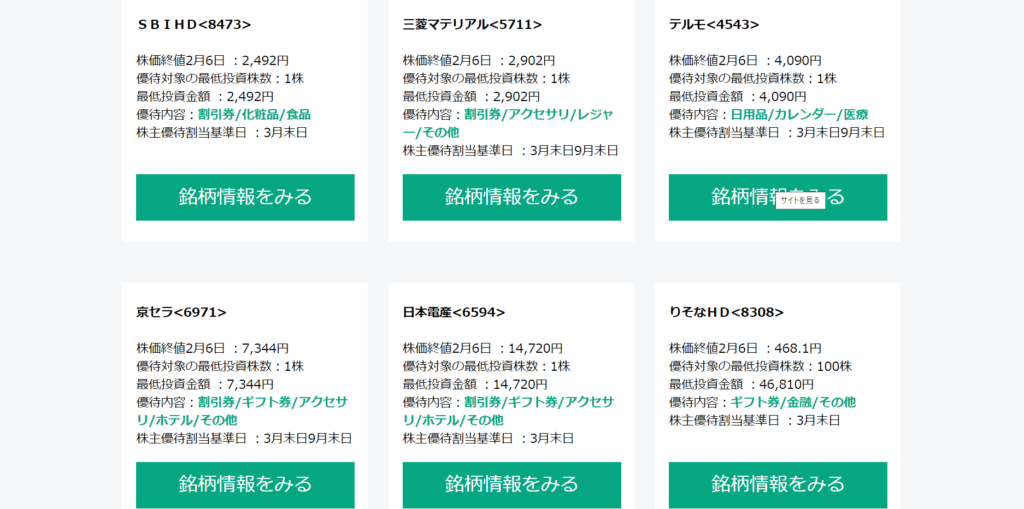Click SBIHD closing price 2,492円
1024x509 pixels.
coord(265,61)
